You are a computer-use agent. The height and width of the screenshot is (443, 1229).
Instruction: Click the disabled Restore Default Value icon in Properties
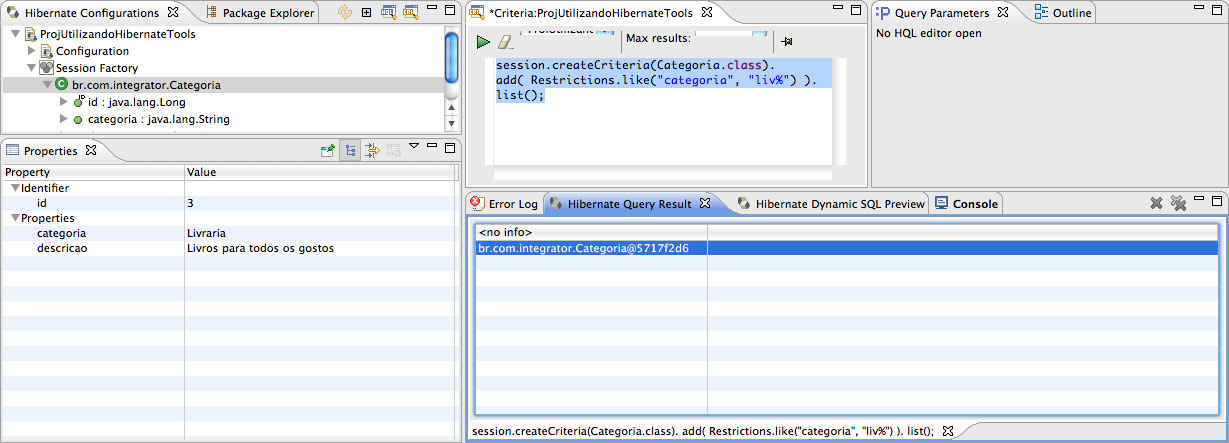coord(394,151)
